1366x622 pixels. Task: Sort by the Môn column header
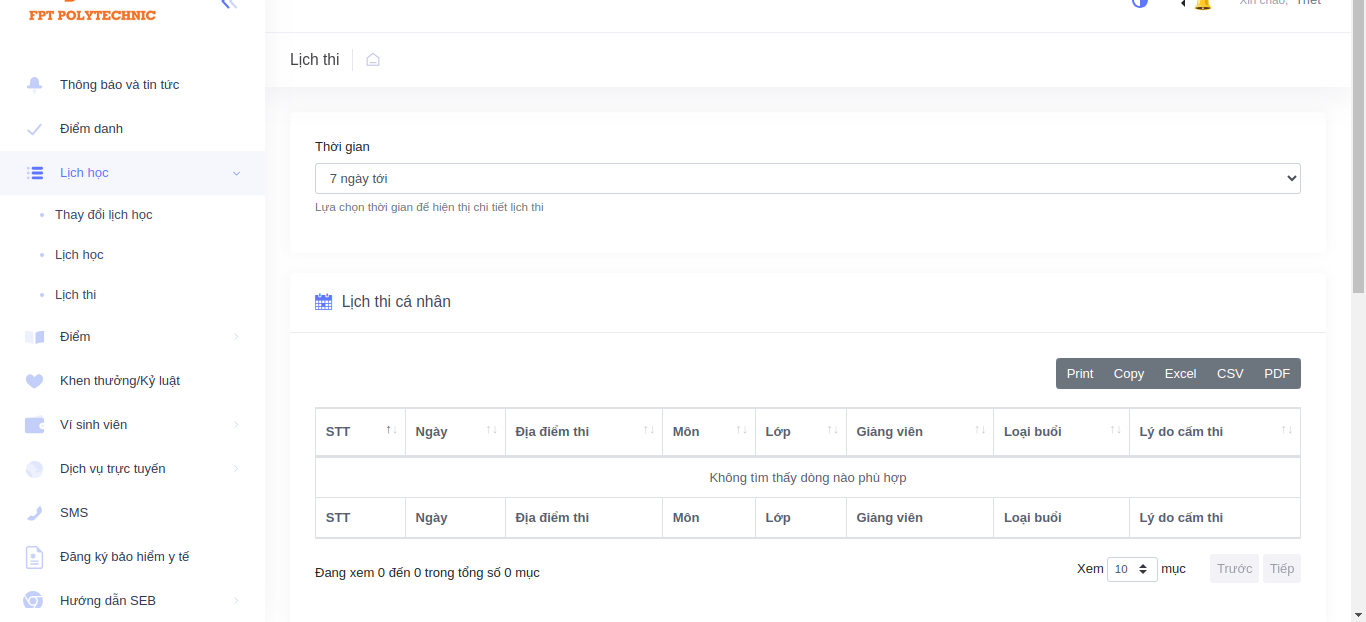coord(709,432)
